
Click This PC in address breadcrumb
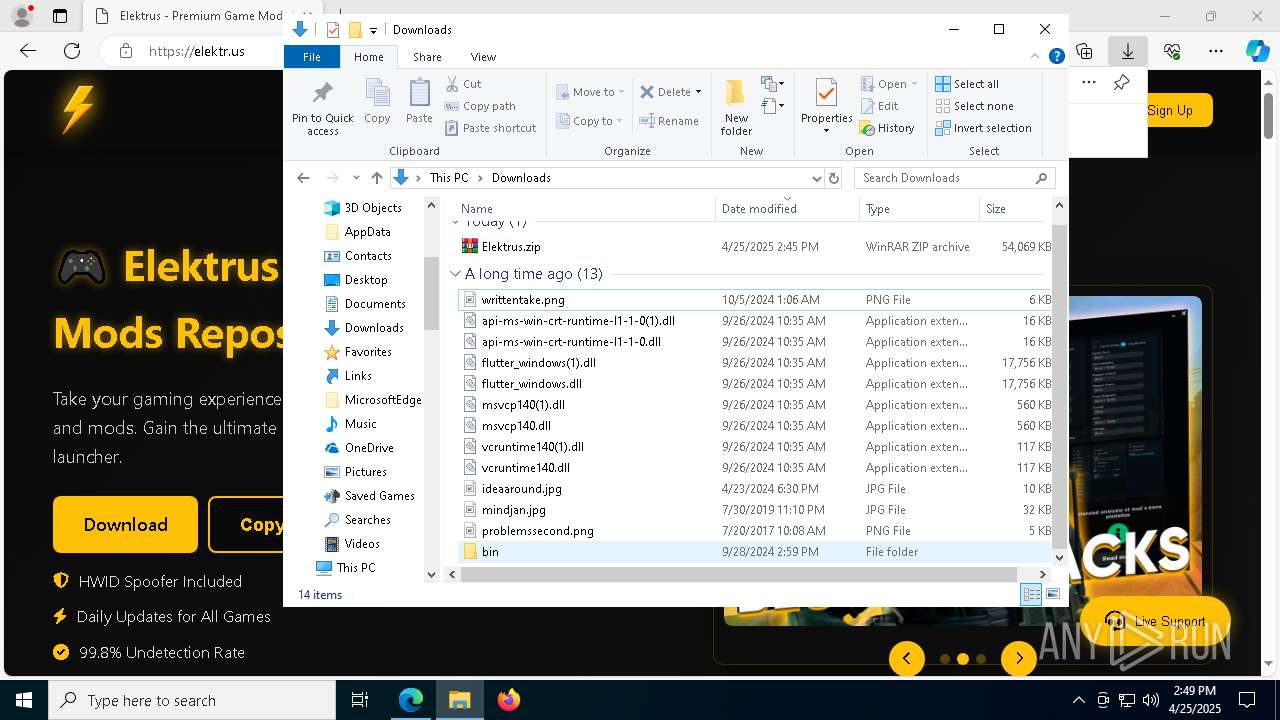[449, 178]
